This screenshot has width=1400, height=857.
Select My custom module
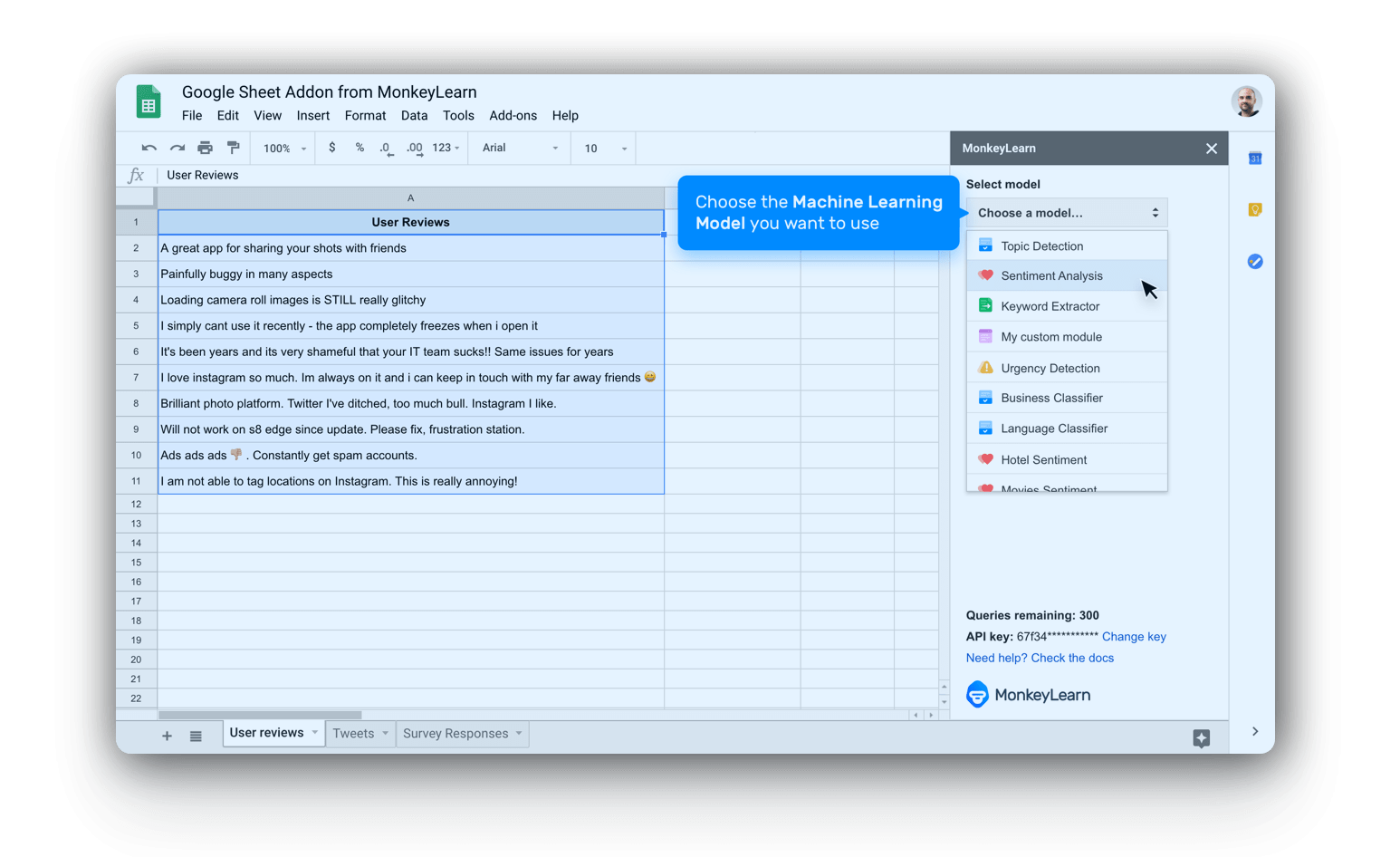point(1067,337)
